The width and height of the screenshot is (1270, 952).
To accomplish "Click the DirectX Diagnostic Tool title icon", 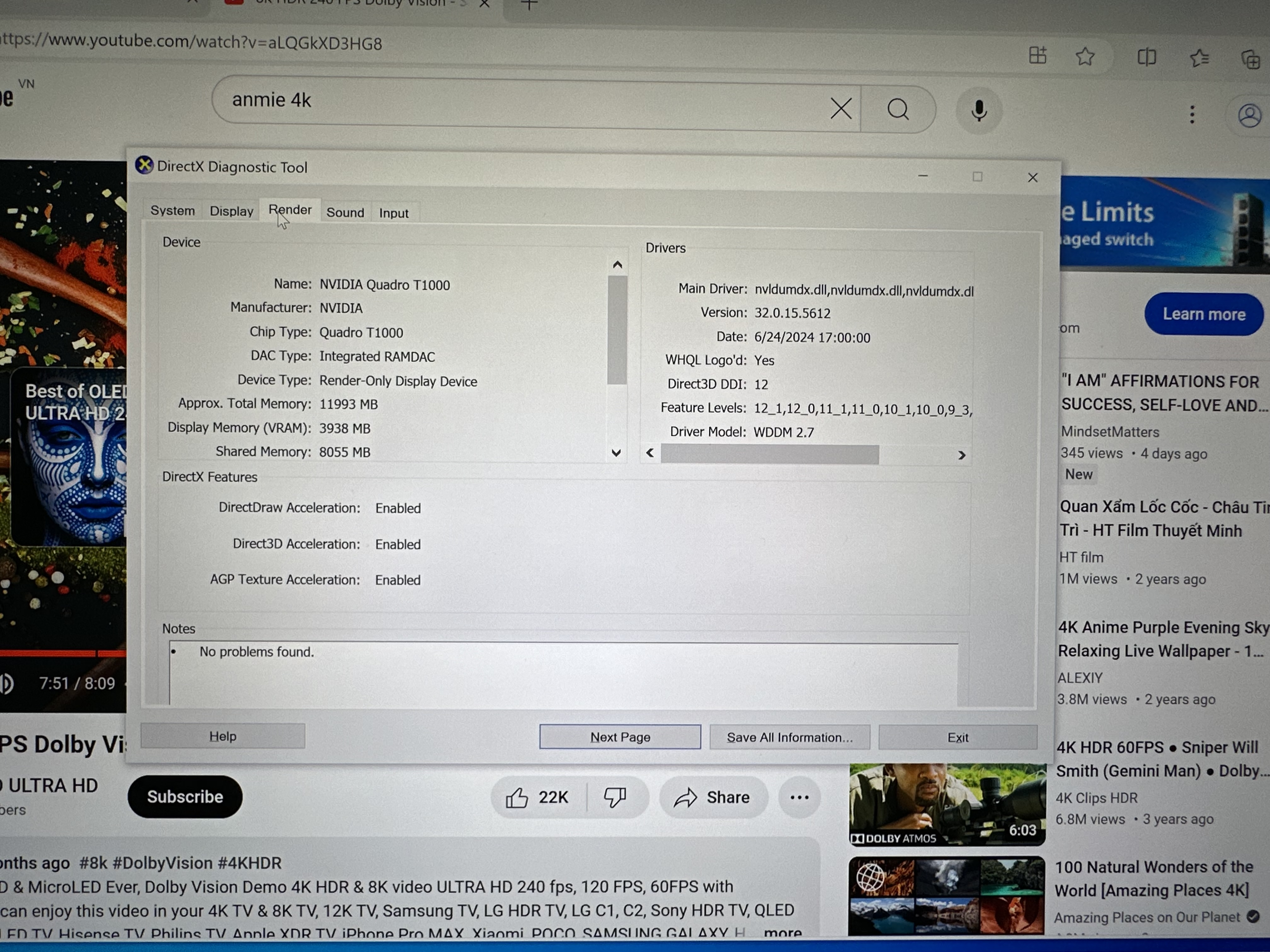I will 144,165.
